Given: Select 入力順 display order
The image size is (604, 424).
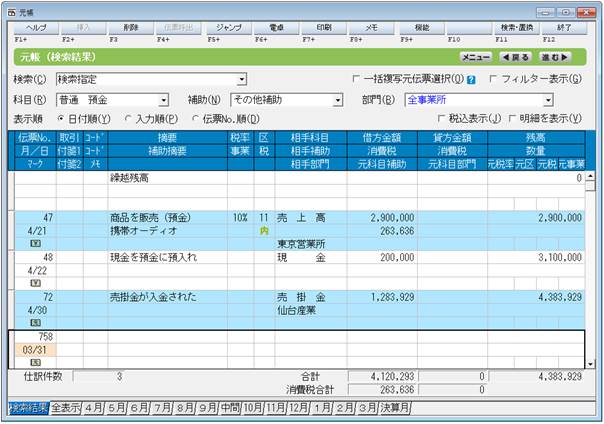Looking at the screenshot, I should click(128, 119).
